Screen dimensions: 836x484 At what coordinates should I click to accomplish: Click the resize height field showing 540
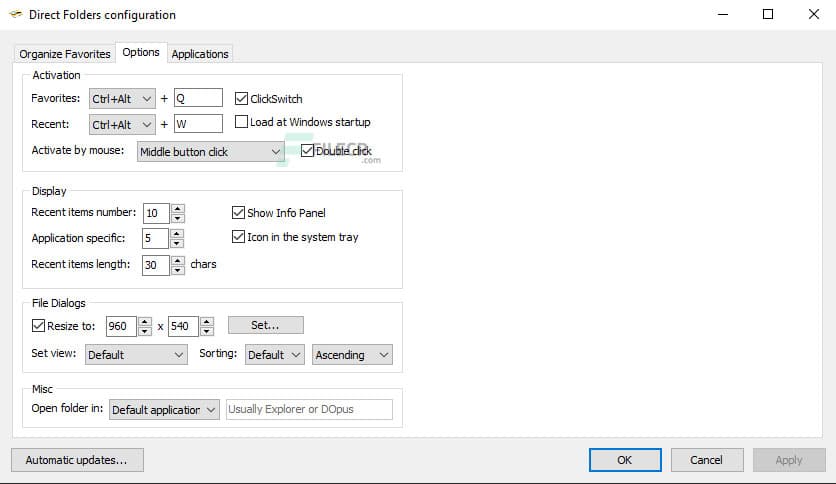pos(183,326)
